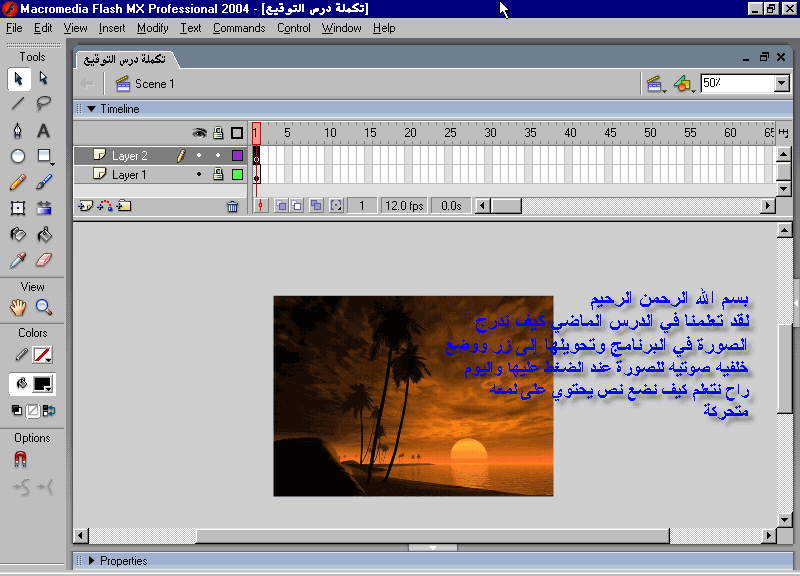Image resolution: width=800 pixels, height=576 pixels.
Task: Toggle lock for all layers
Action: tap(218, 133)
